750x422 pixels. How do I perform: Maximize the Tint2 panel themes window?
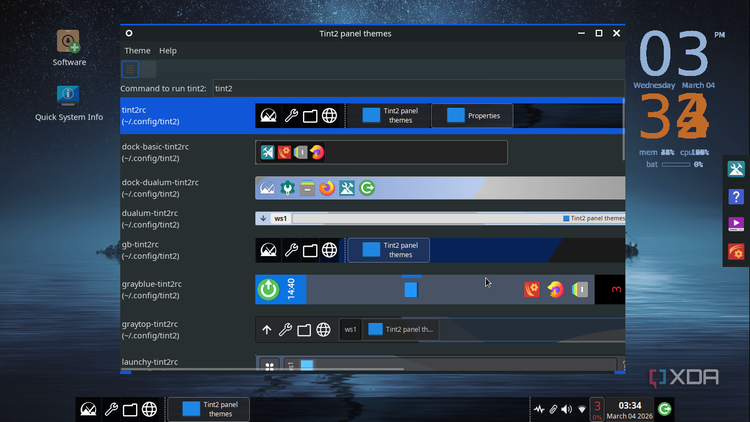[x=599, y=33]
